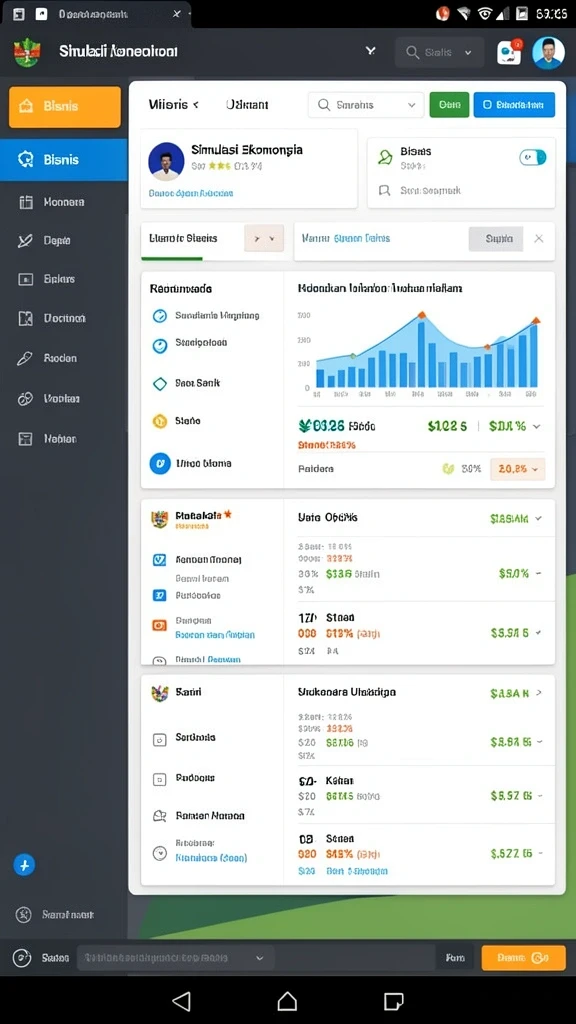Click the document icon, sixth sidebar item
576x1024 pixels.
tap(25, 319)
